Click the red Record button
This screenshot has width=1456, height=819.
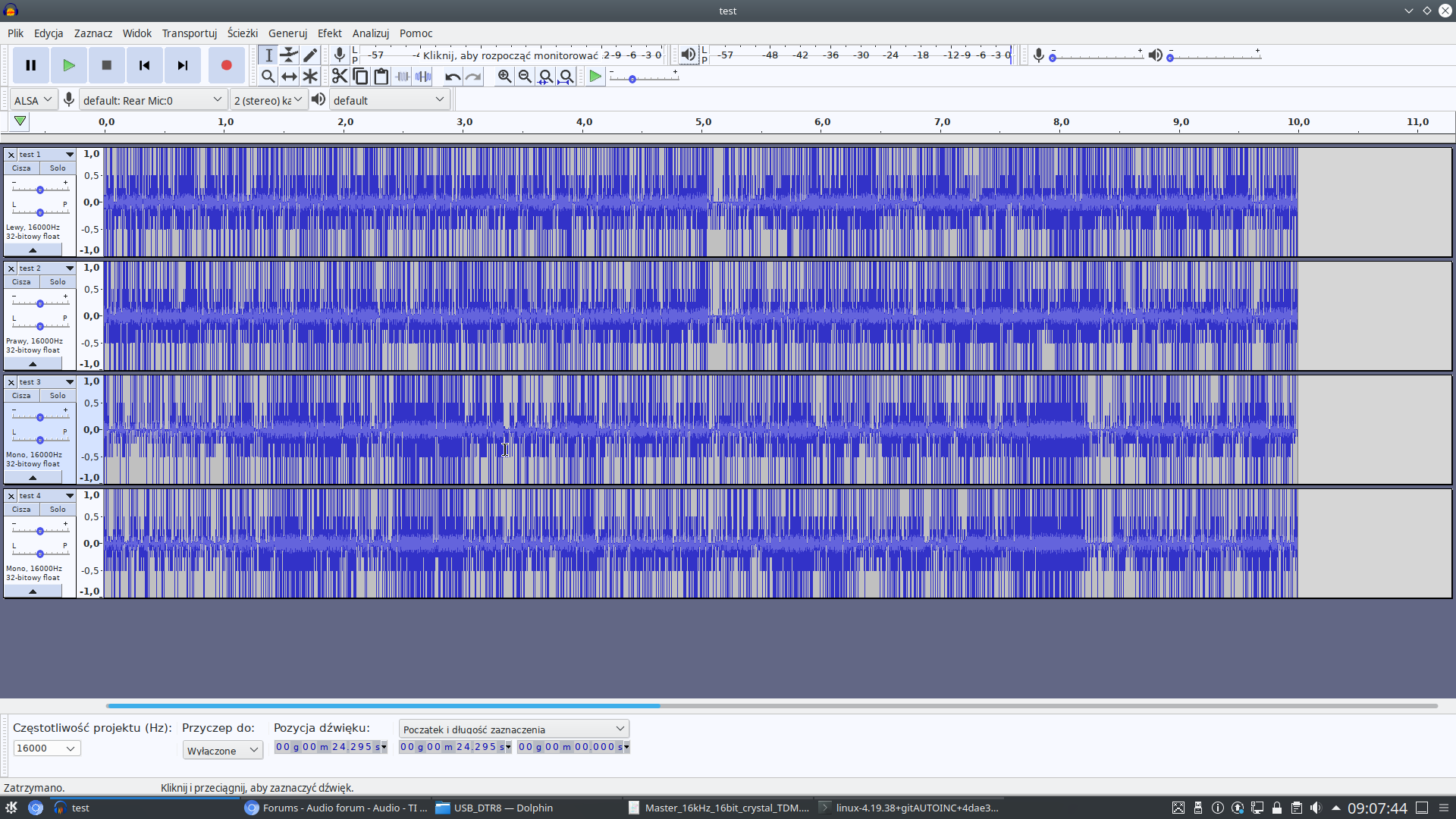click(226, 65)
